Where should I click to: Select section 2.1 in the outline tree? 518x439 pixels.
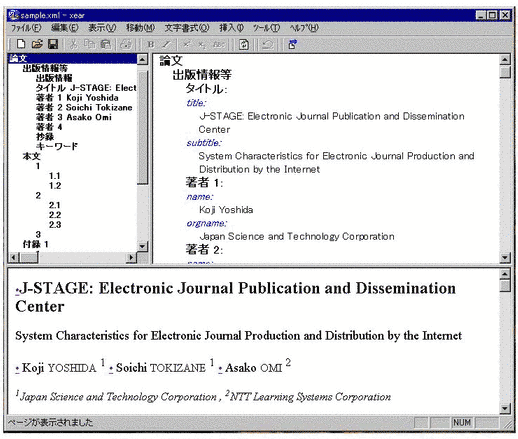[x=55, y=205]
